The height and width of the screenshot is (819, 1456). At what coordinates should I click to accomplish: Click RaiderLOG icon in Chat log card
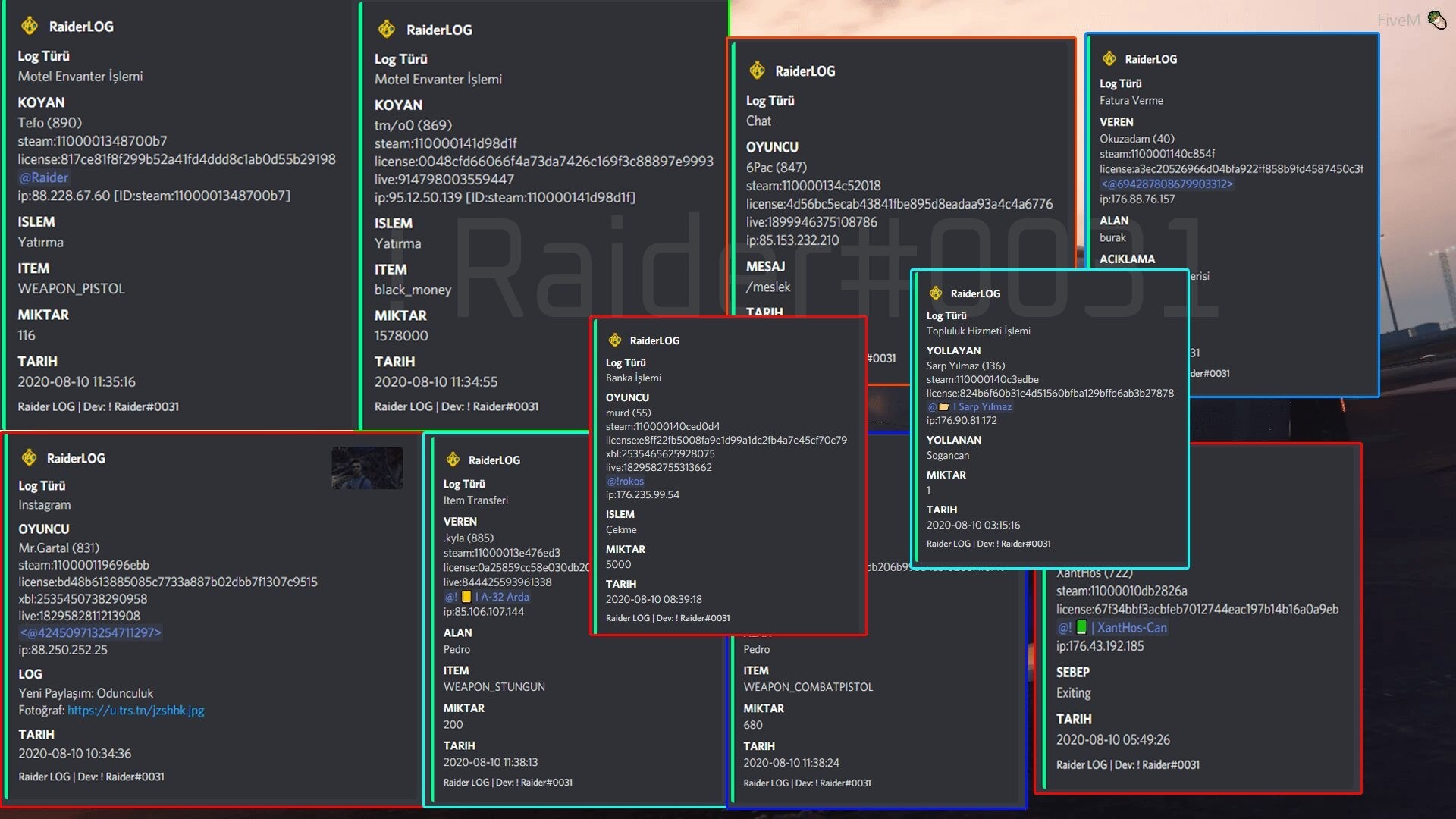(x=757, y=71)
